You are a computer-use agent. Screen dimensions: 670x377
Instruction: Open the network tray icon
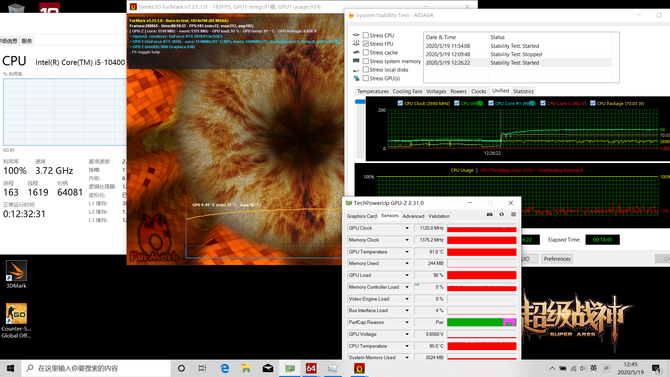tap(573, 368)
